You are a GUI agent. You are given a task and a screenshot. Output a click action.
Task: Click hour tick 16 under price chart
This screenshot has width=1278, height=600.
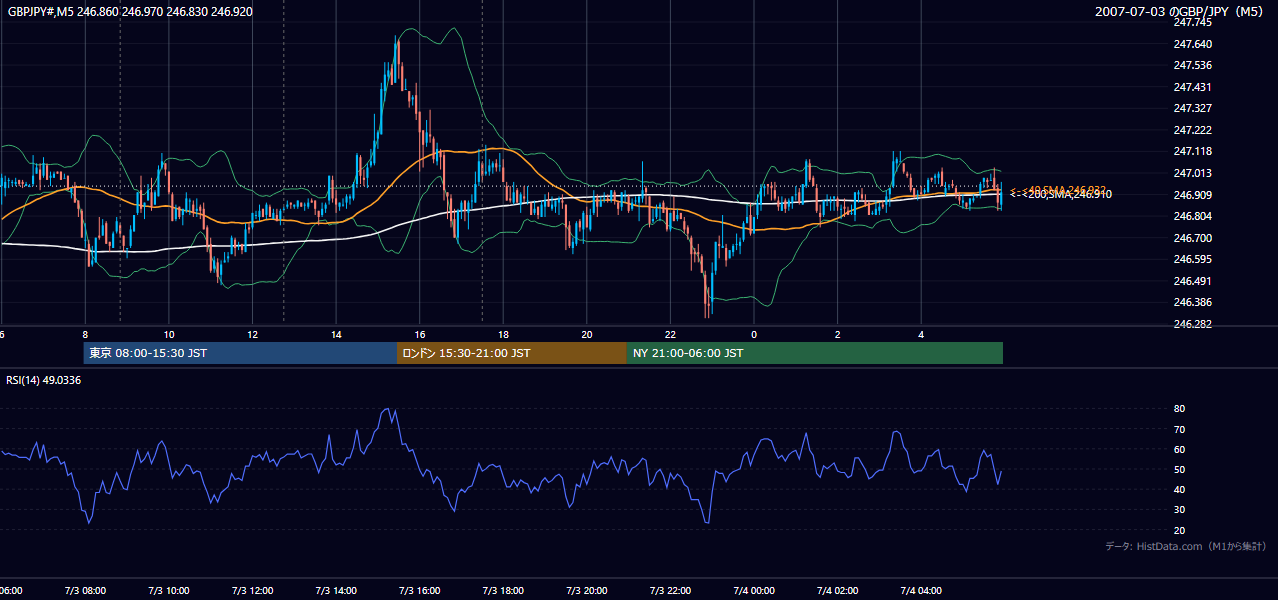pos(420,335)
